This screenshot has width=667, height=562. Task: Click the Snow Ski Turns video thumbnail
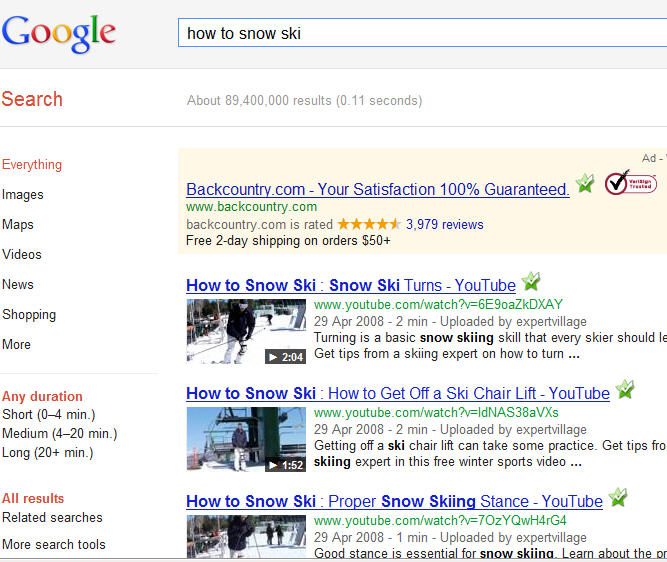click(246, 331)
